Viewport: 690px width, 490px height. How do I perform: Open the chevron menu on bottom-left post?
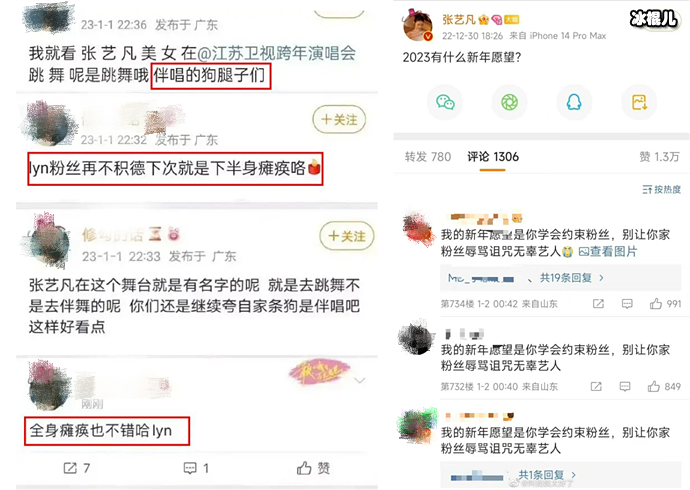pyautogui.click(x=360, y=380)
